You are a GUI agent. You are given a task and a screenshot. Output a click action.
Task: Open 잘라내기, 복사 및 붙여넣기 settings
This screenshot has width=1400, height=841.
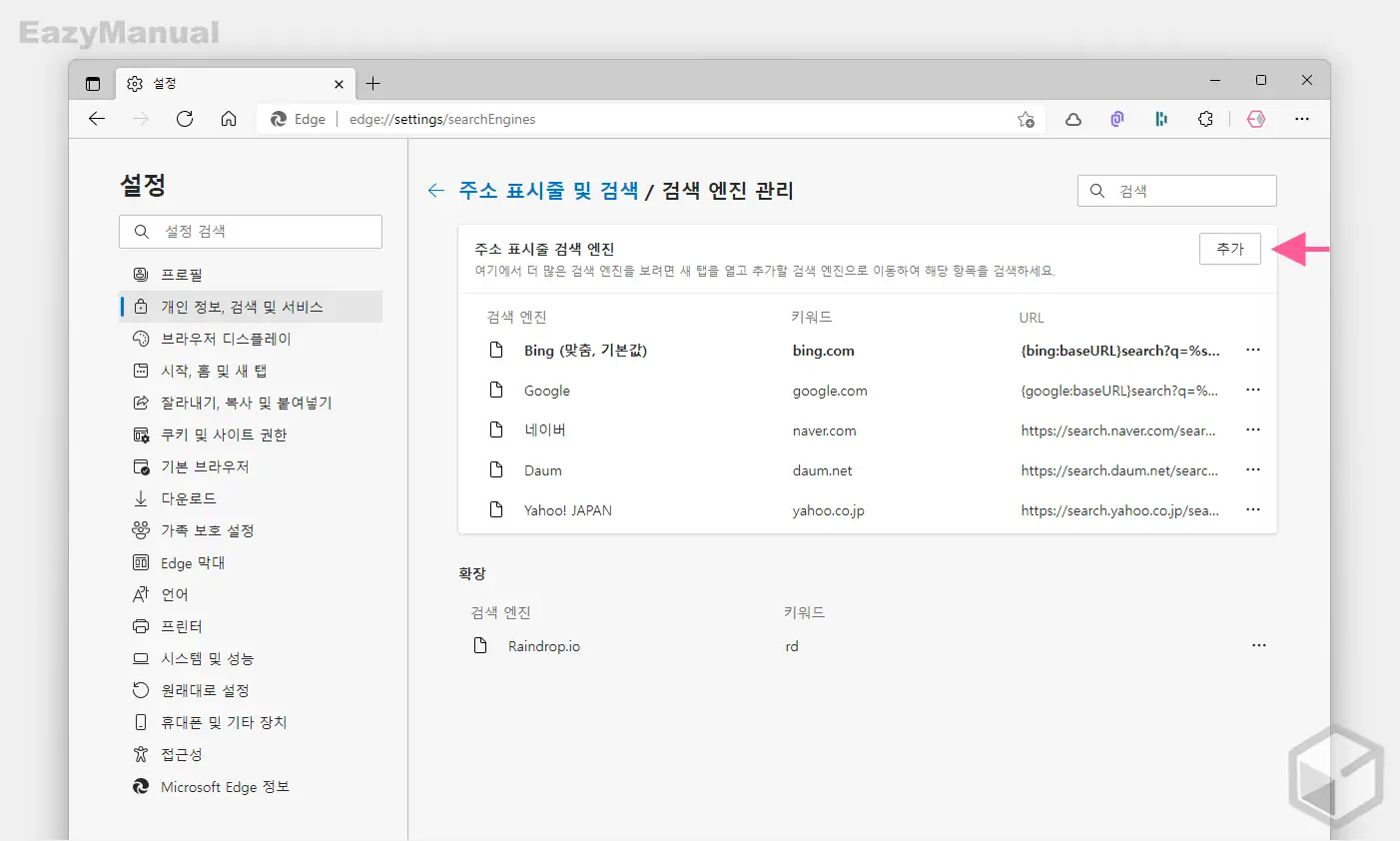[251, 403]
